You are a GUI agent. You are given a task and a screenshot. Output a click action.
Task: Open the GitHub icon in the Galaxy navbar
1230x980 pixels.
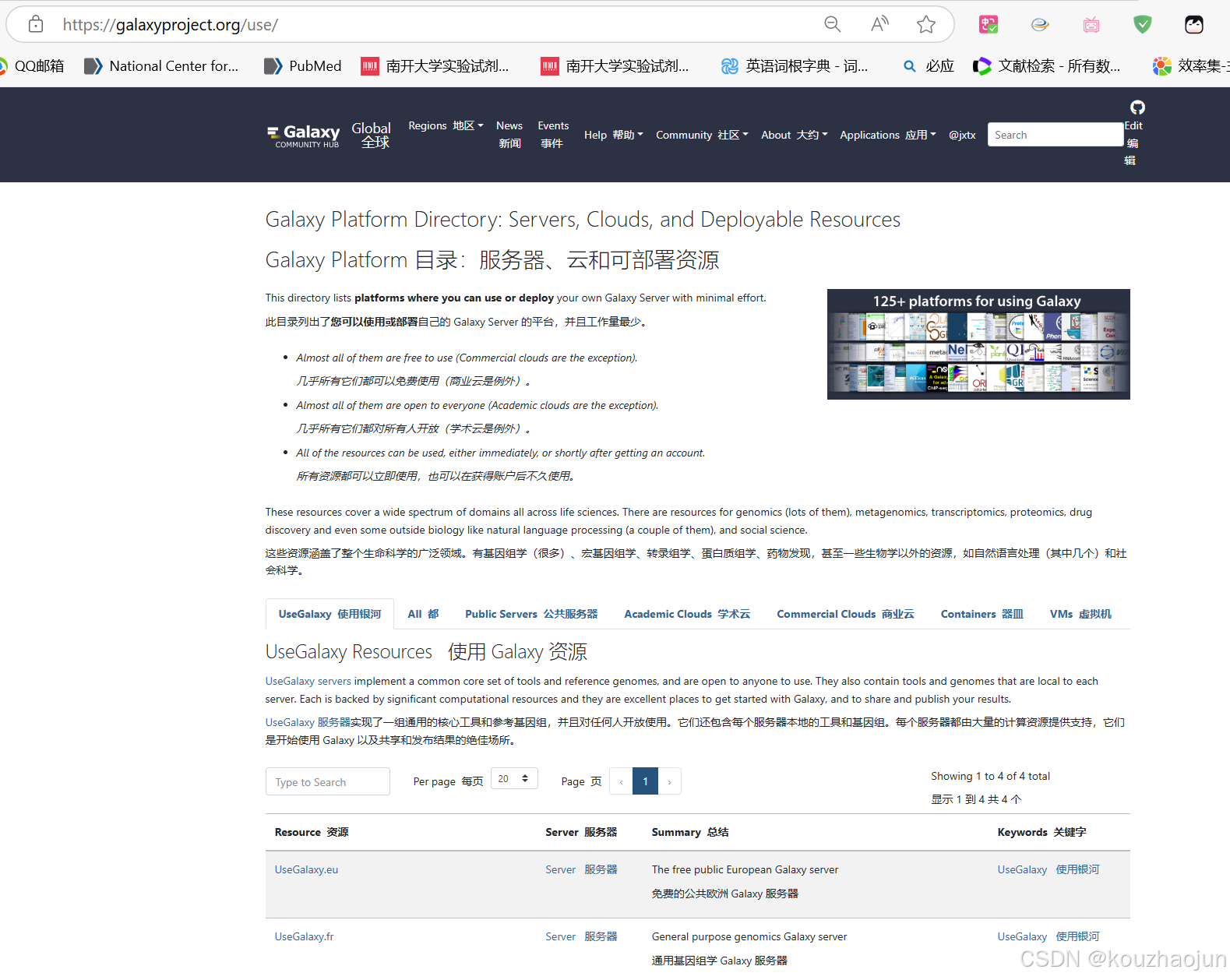coord(1137,108)
